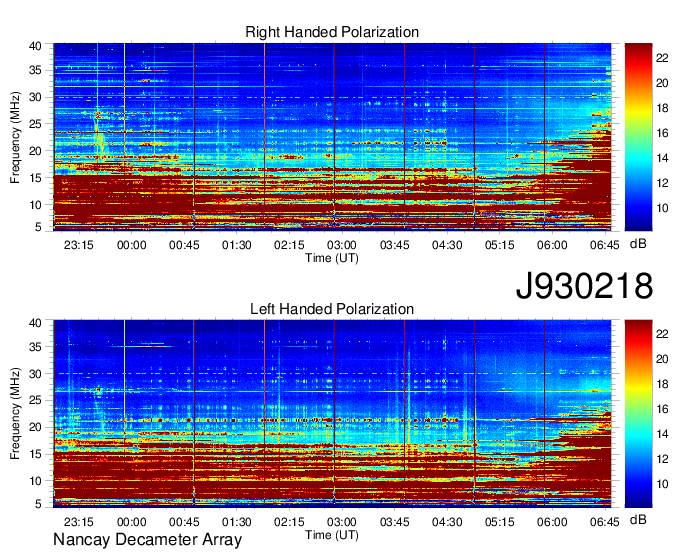Click the 25 MHz tick label of bottom plot
The height and width of the screenshot is (552, 680).
click(x=36, y=400)
